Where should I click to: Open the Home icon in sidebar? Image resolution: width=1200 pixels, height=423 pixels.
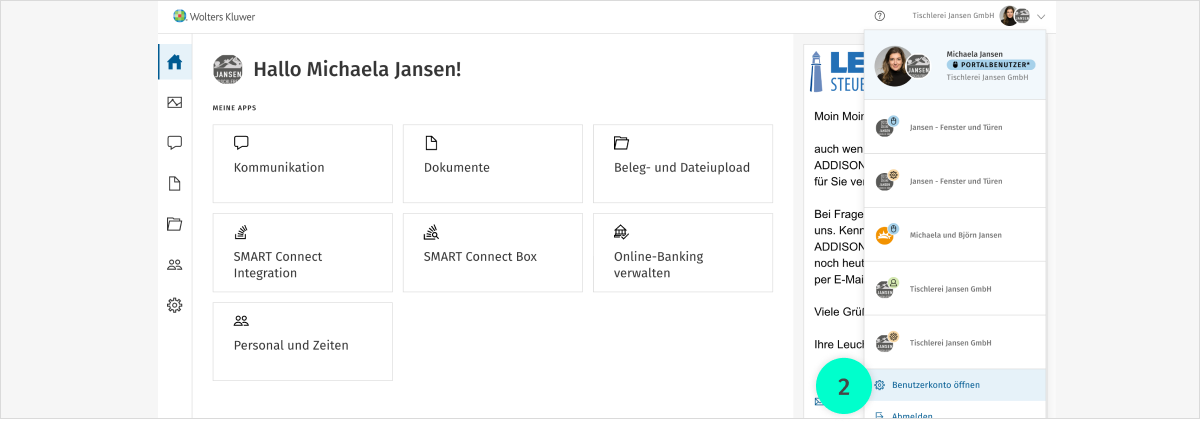[174, 62]
